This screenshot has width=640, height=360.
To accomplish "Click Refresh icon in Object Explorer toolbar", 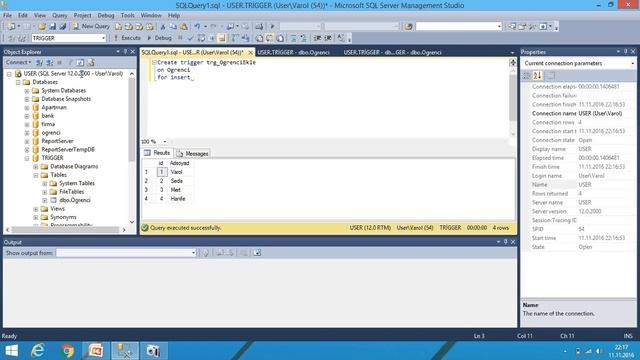I will click(x=80, y=62).
